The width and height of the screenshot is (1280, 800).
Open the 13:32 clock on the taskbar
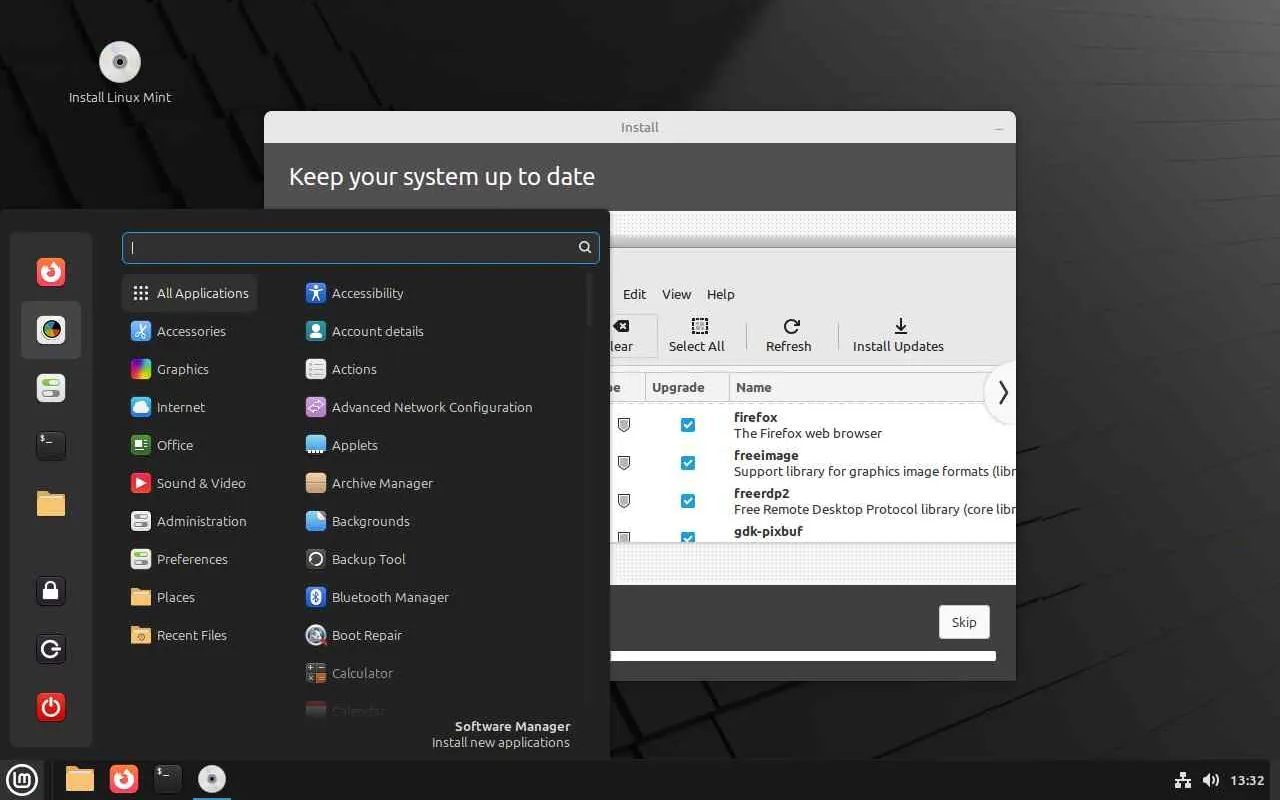click(1247, 780)
